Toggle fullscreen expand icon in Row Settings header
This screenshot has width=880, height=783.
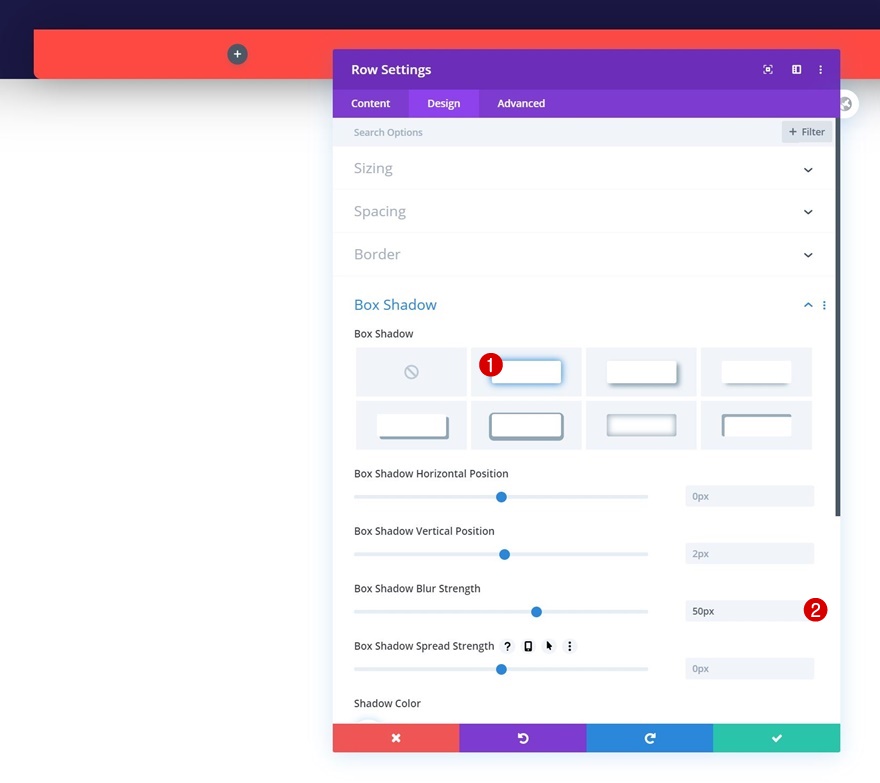[x=768, y=70]
